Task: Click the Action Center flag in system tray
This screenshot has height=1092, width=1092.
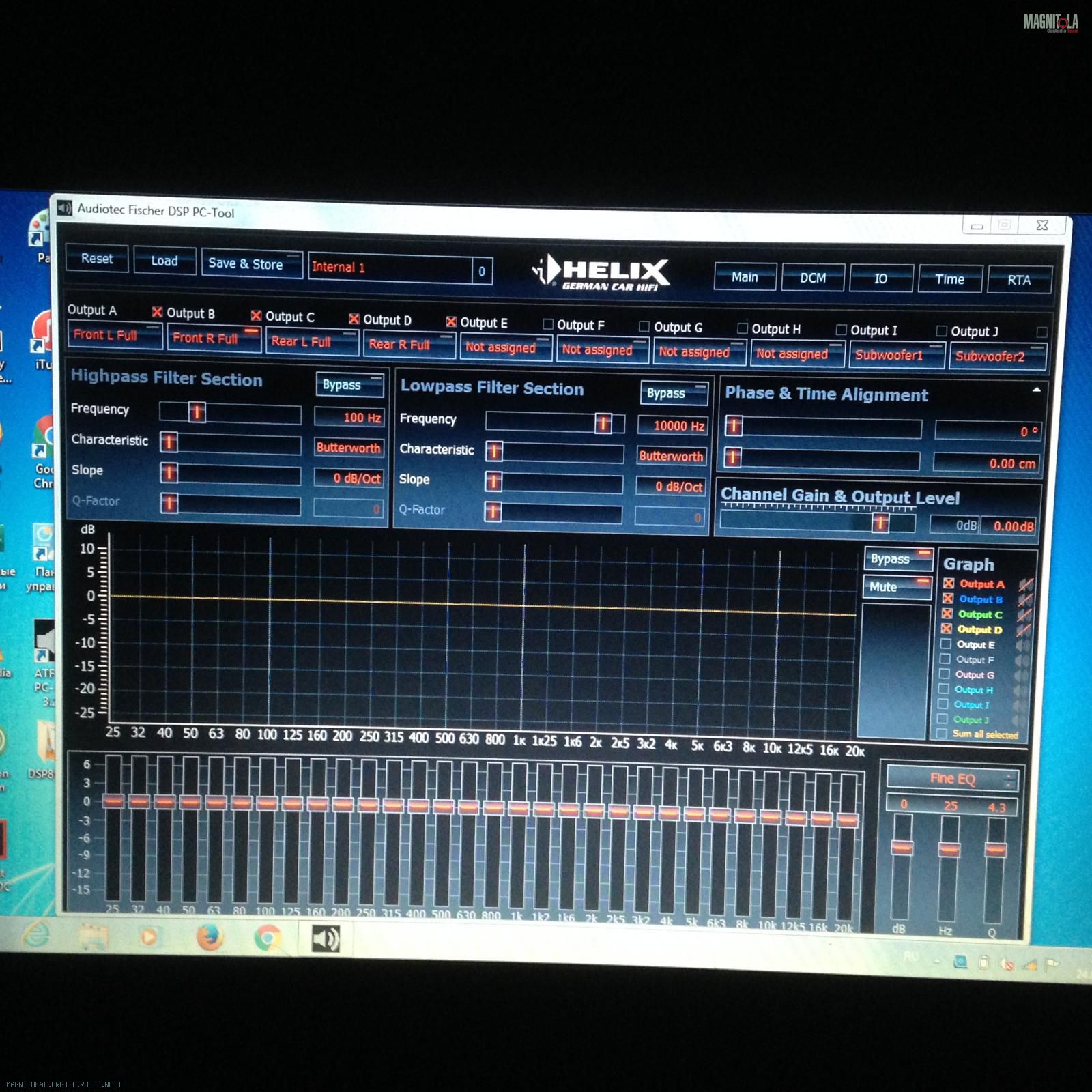Action: (x=1052, y=964)
